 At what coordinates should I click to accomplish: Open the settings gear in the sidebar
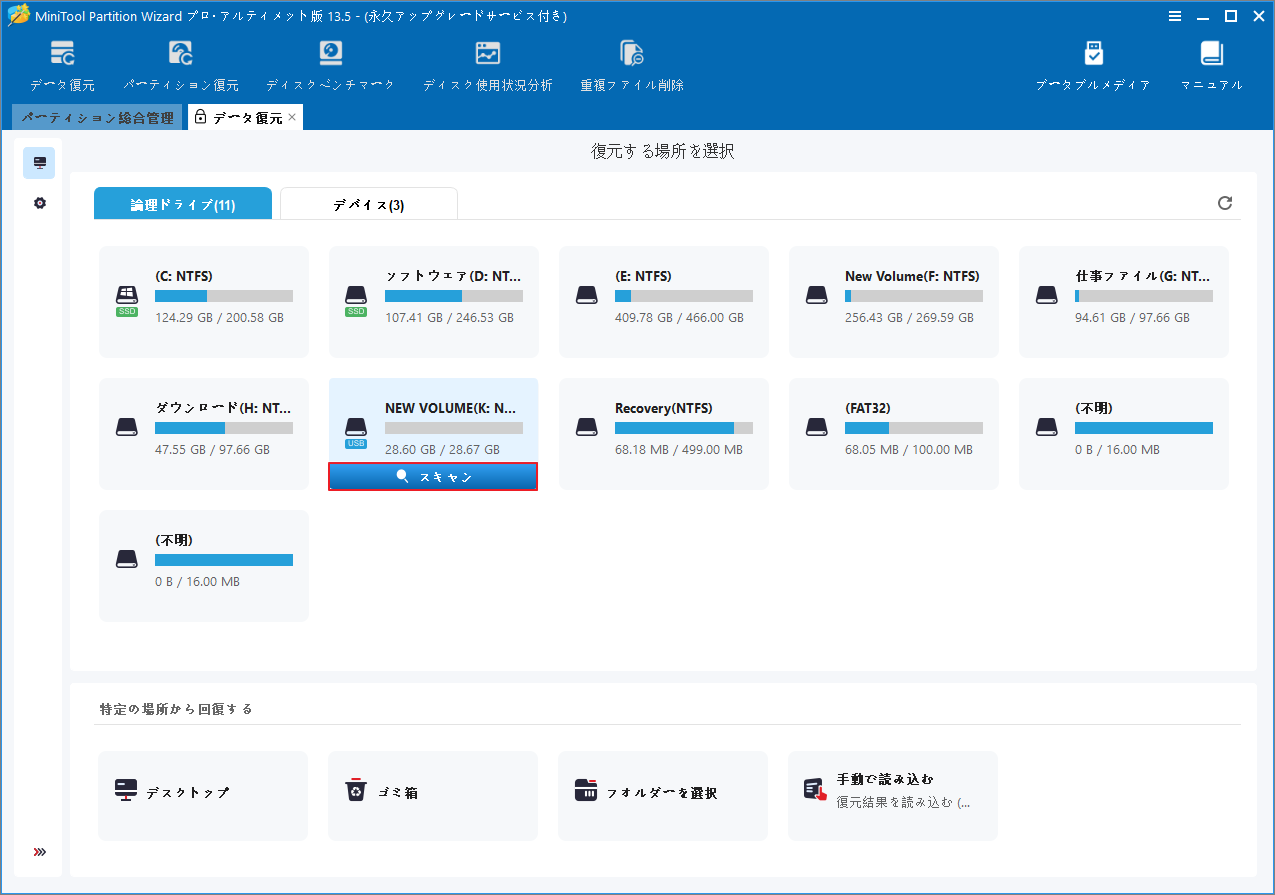coord(39,202)
